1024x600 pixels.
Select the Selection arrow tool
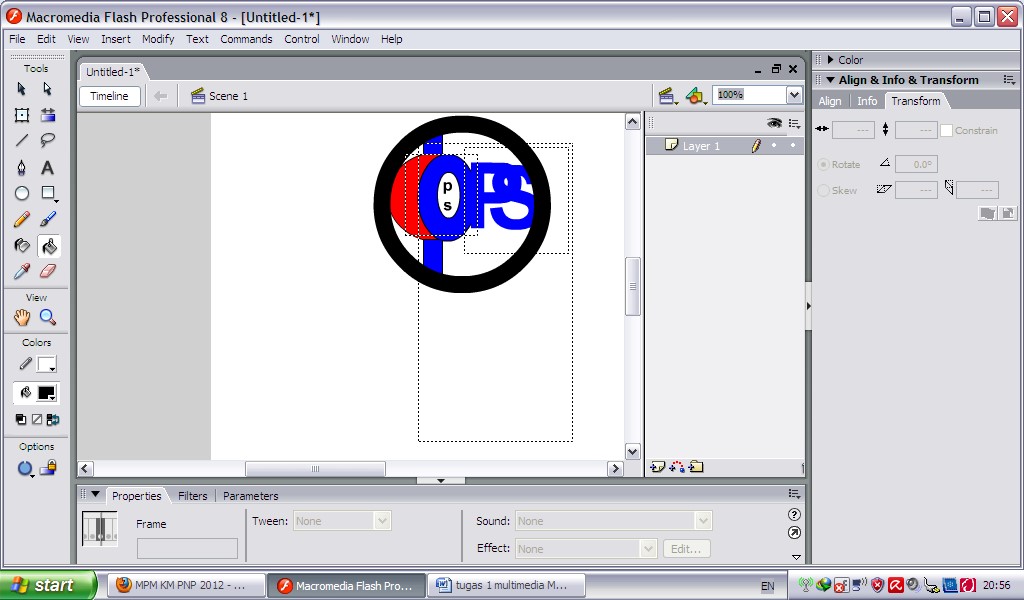(x=22, y=89)
